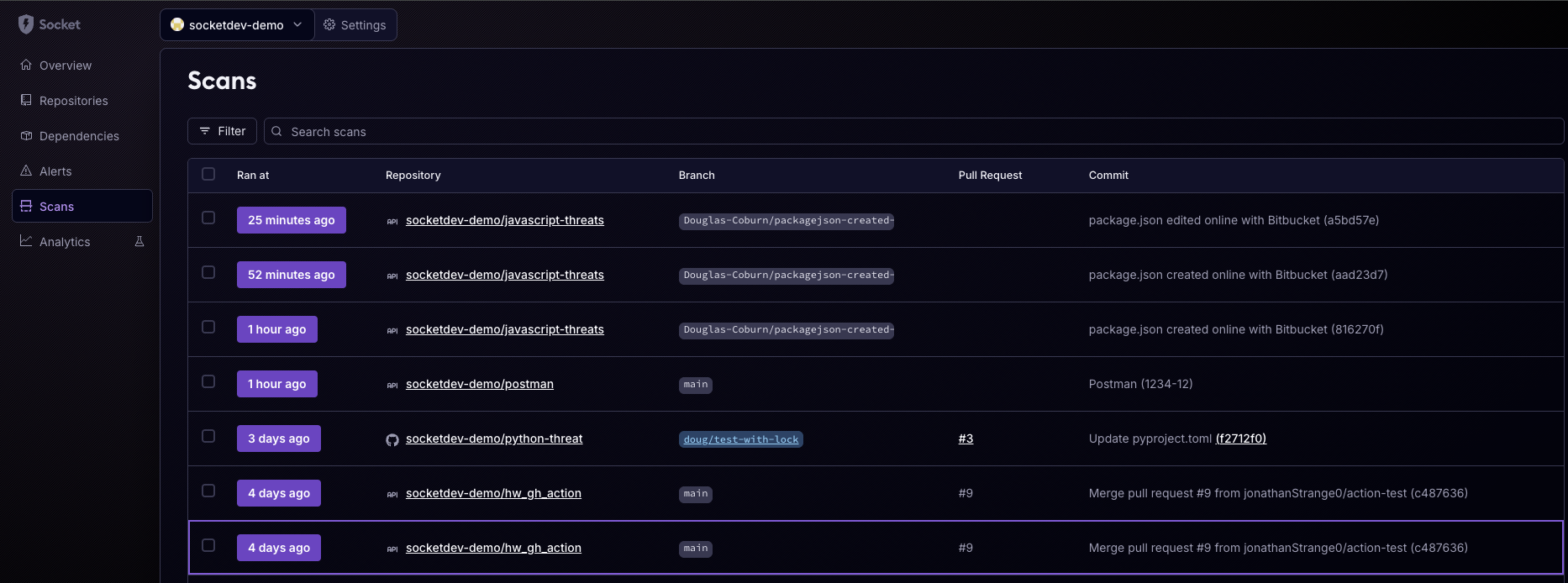Screen dimensions: 1568x583
Task: Open the socketdev-demo organization dropdown
Action: point(237,24)
